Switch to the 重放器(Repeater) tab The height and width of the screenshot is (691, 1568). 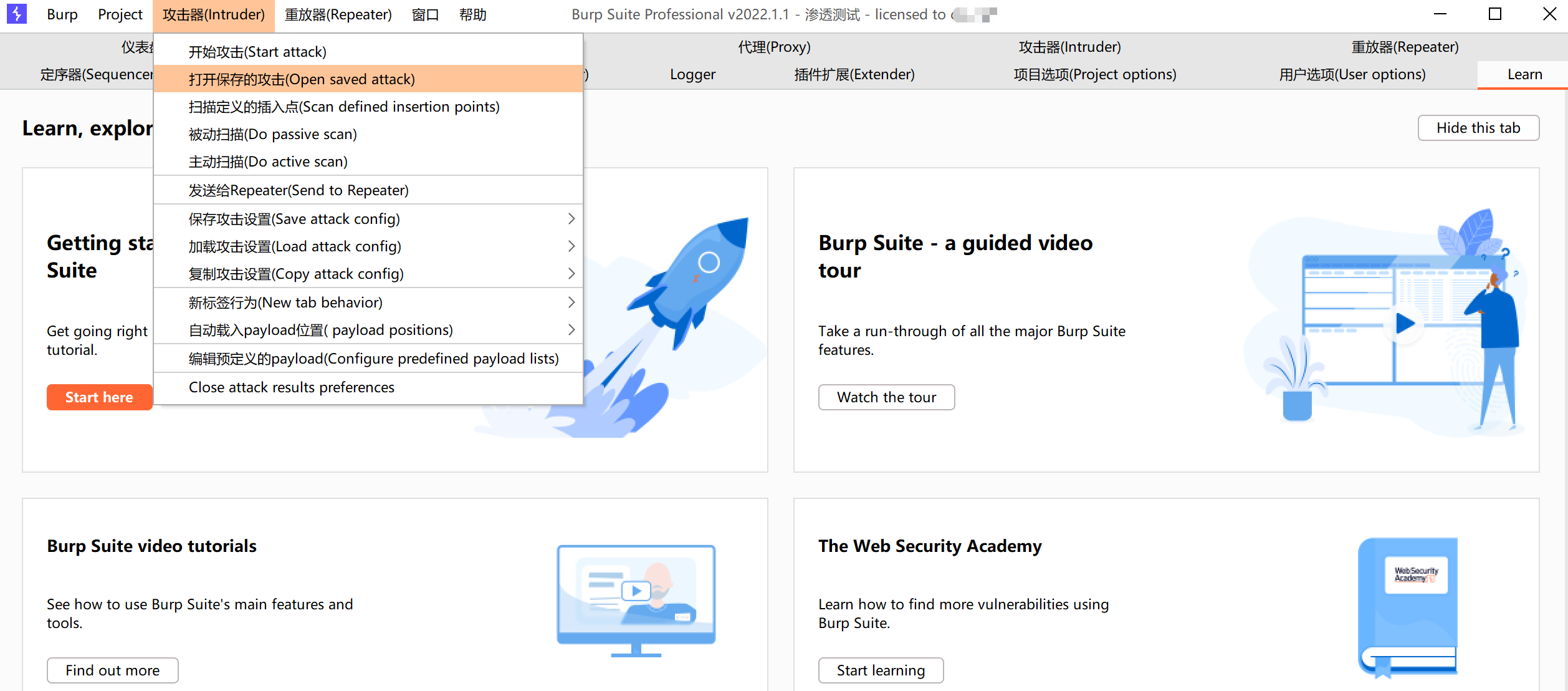[1405, 47]
